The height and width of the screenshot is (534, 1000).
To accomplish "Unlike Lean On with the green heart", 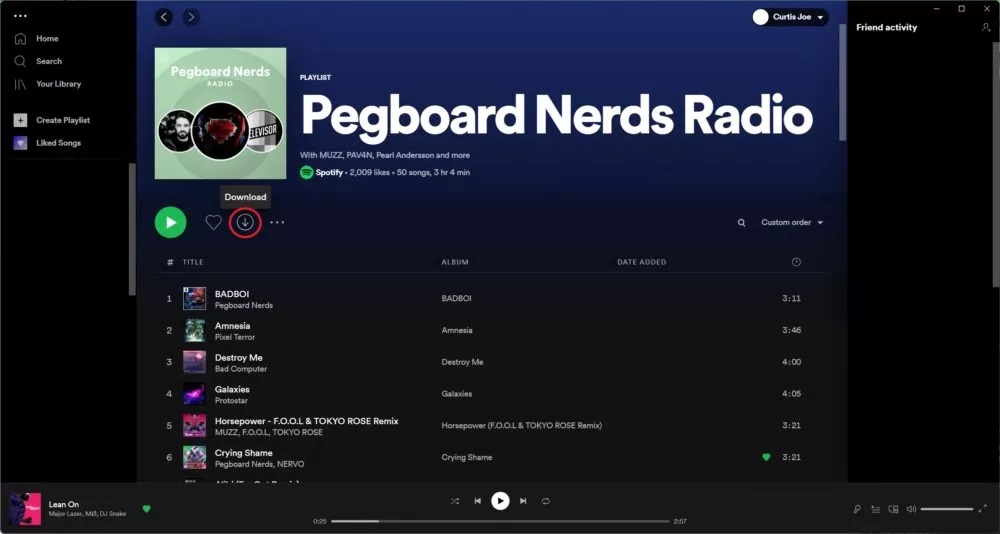I will click(147, 508).
